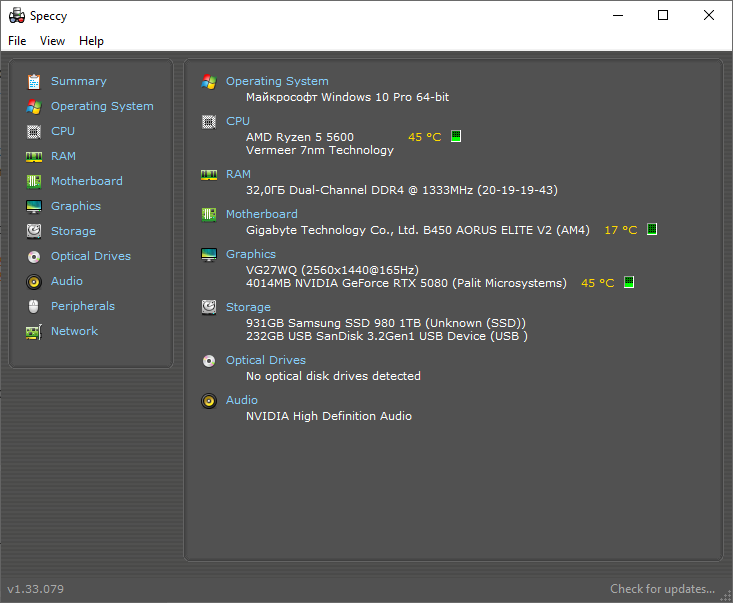733x603 pixels.
Task: Select Operating System in the sidebar
Action: [x=102, y=106]
